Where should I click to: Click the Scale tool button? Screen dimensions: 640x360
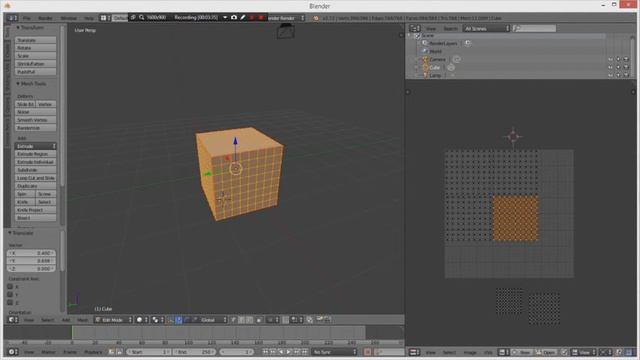click(x=36, y=56)
